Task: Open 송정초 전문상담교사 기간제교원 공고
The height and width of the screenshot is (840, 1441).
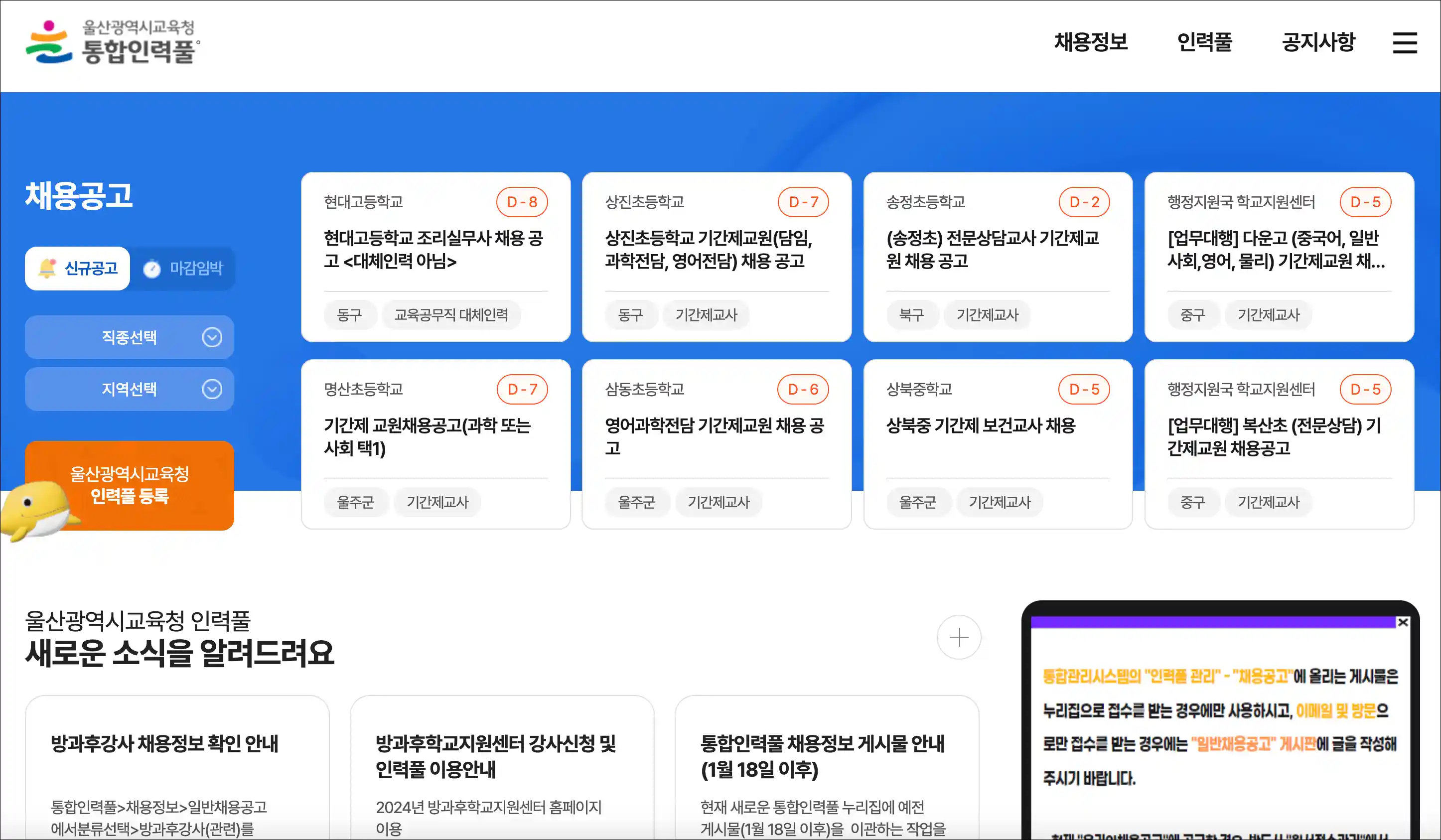Action: point(992,249)
